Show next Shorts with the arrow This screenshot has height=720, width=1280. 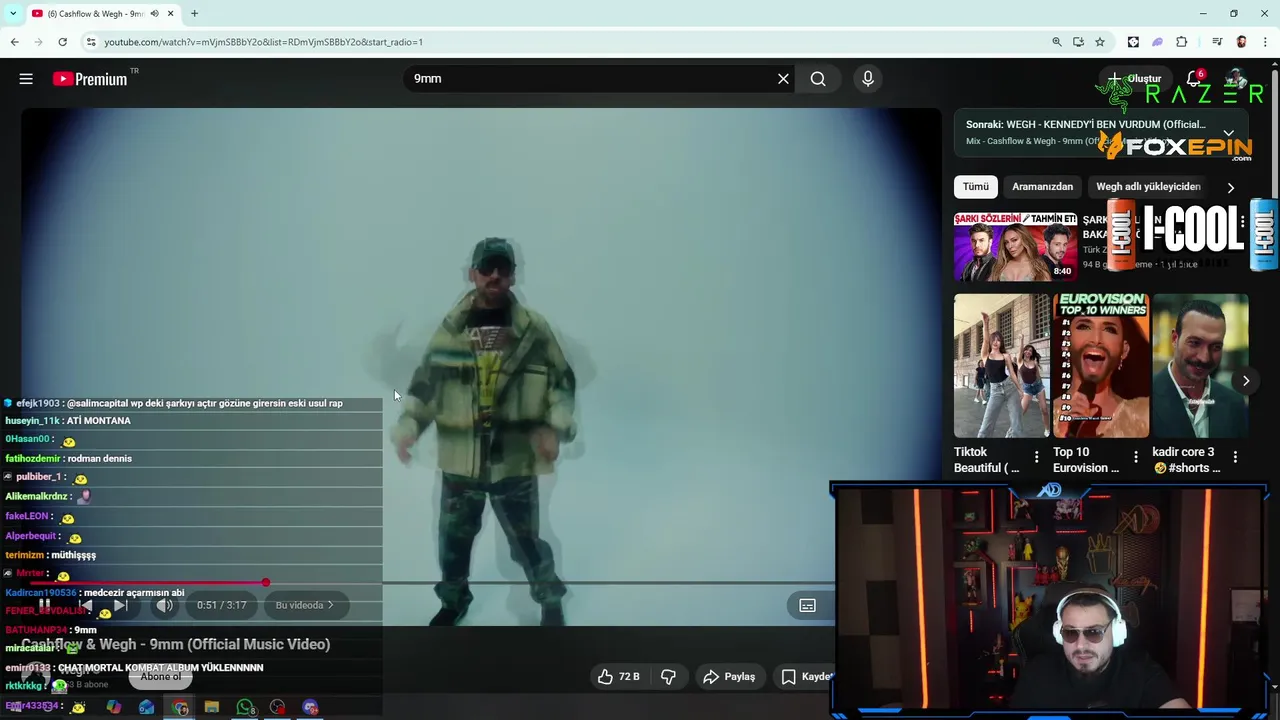[x=1245, y=381]
